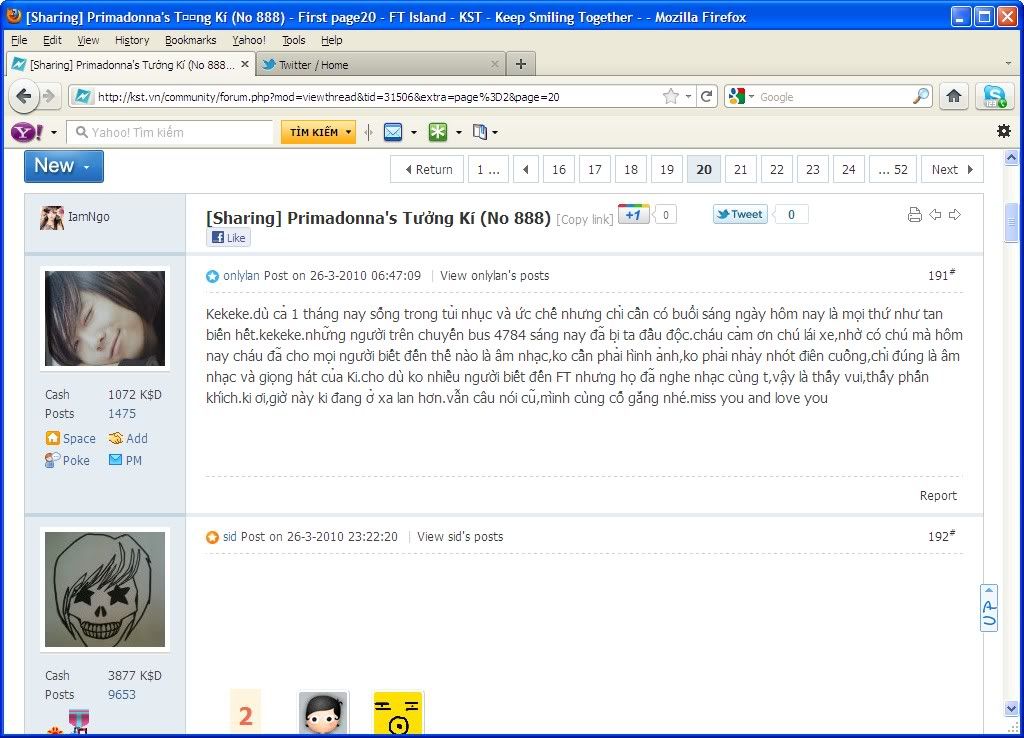
Task: Click onlylan's avatar photo
Action: 104,318
